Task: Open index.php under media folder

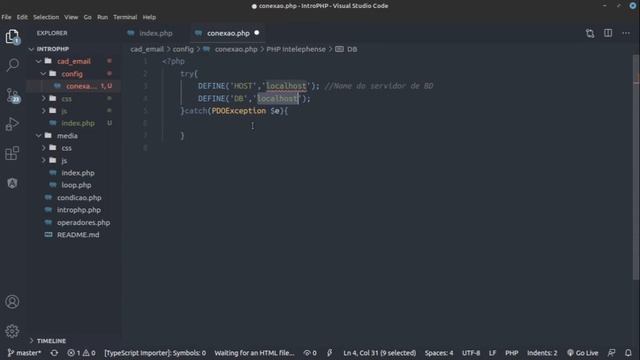Action: click(x=78, y=173)
